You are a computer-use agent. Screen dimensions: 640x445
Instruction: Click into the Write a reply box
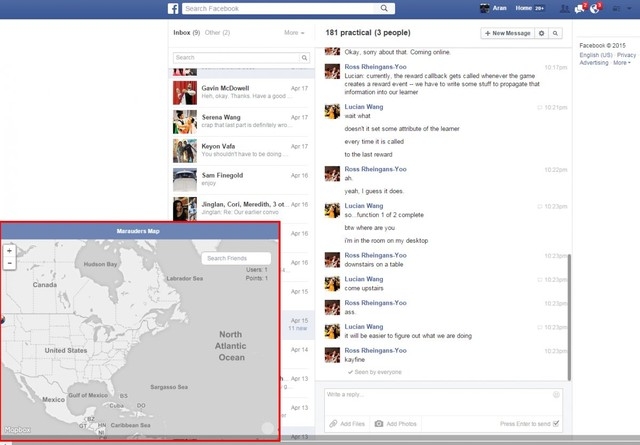pyautogui.click(x=443, y=402)
